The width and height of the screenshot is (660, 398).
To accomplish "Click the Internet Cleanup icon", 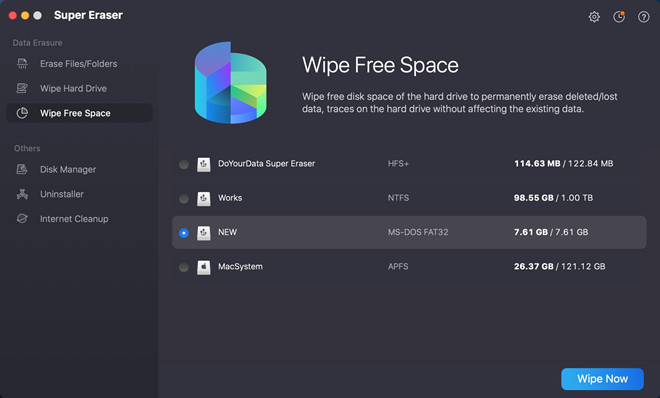I will point(22,219).
